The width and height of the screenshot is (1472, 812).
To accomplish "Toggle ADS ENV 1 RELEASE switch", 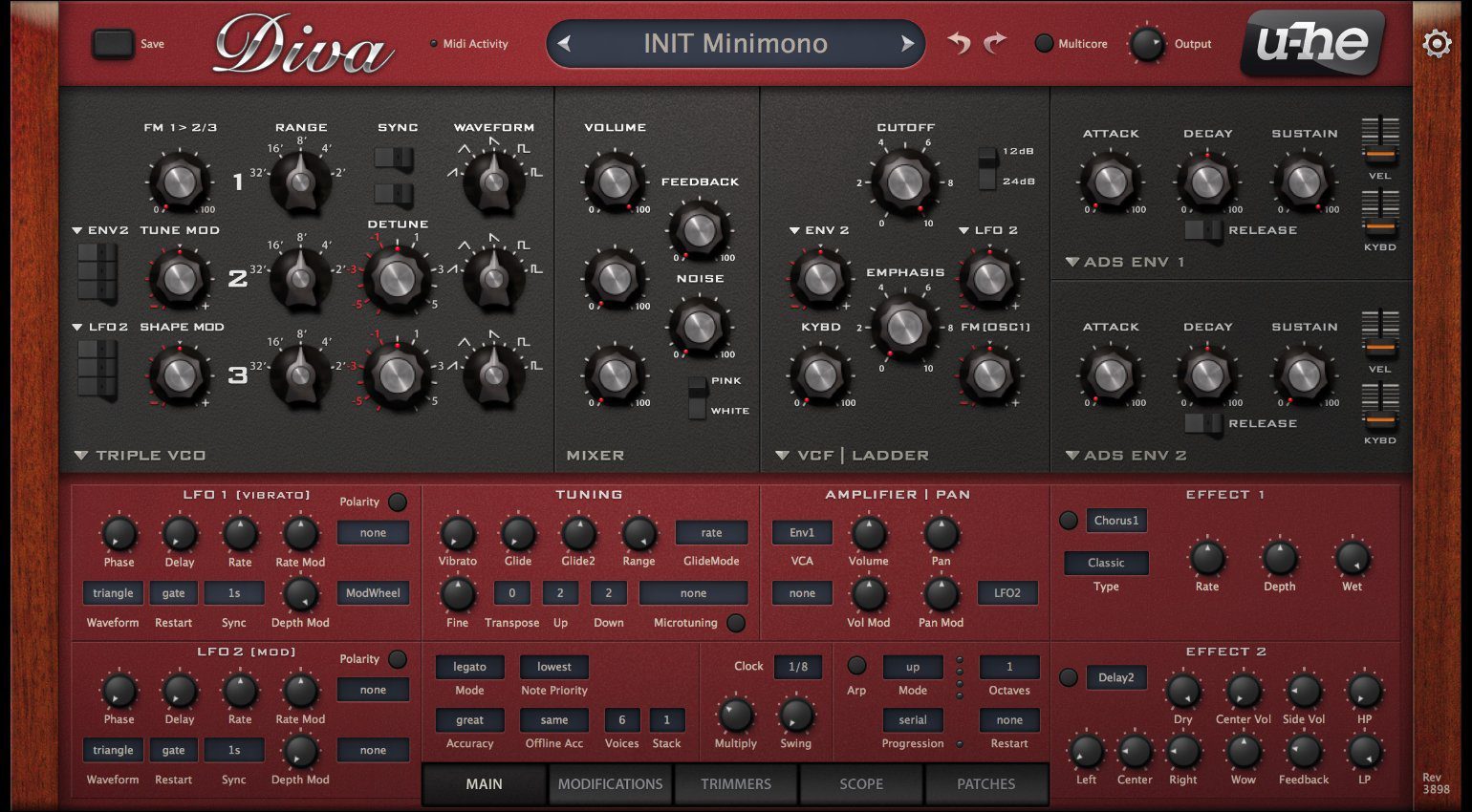I will coord(1202,230).
